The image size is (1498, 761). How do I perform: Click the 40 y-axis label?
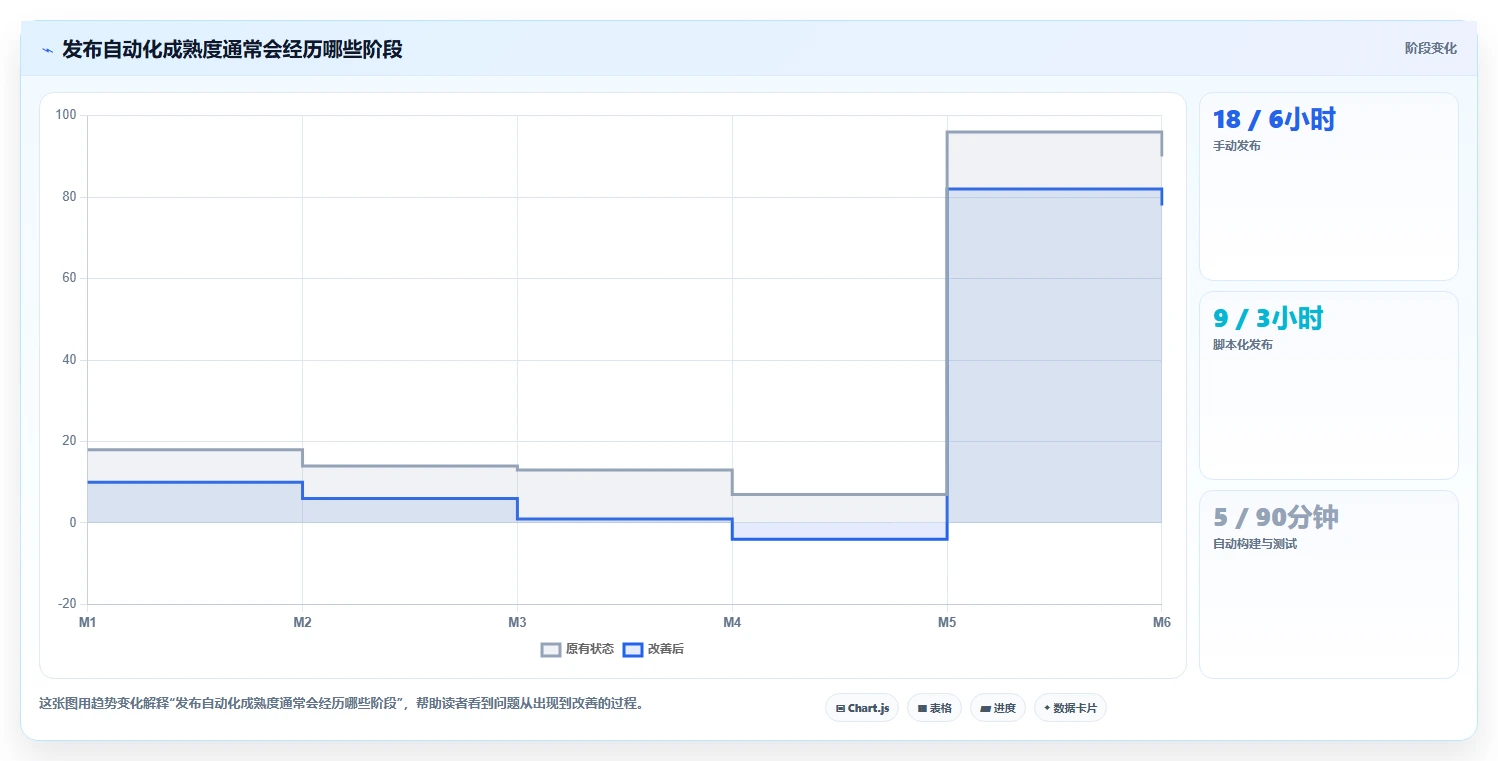(x=70, y=360)
